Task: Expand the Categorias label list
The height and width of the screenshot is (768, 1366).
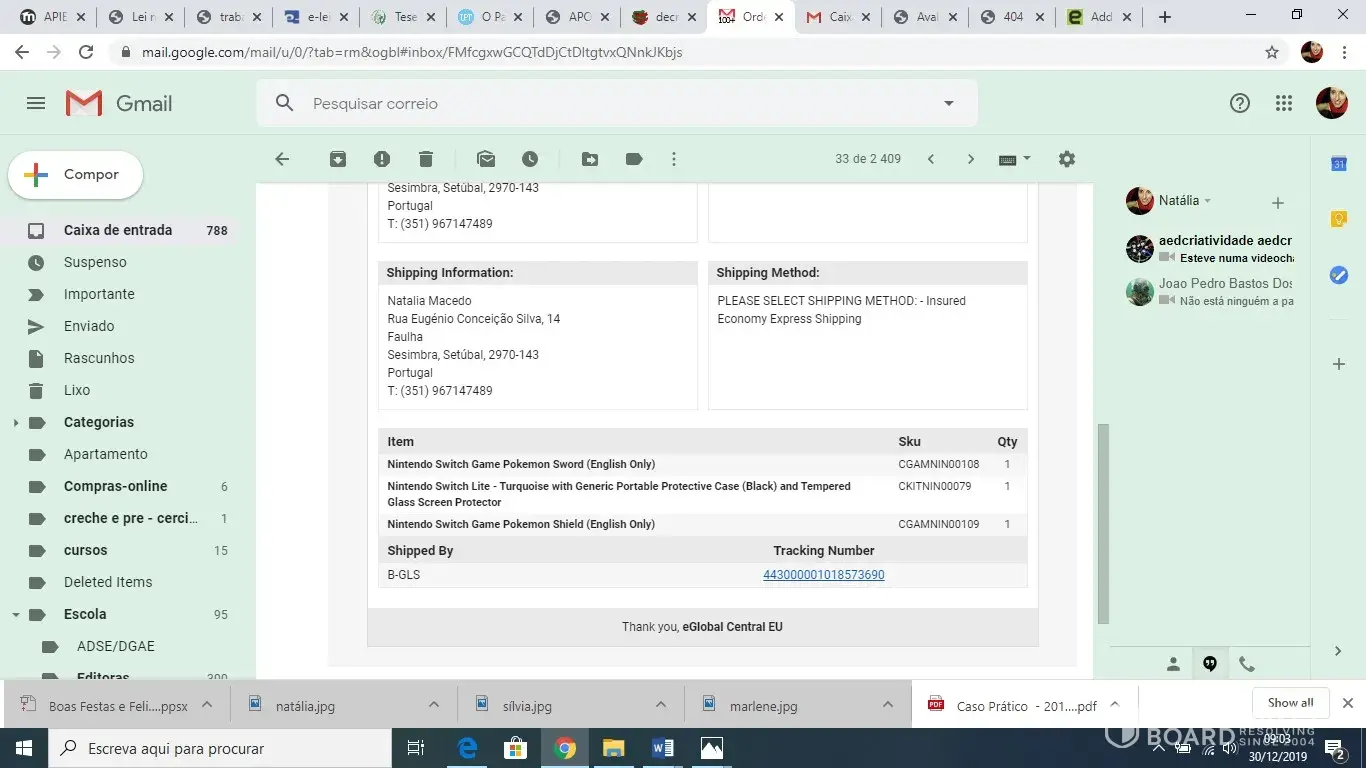Action: click(15, 423)
